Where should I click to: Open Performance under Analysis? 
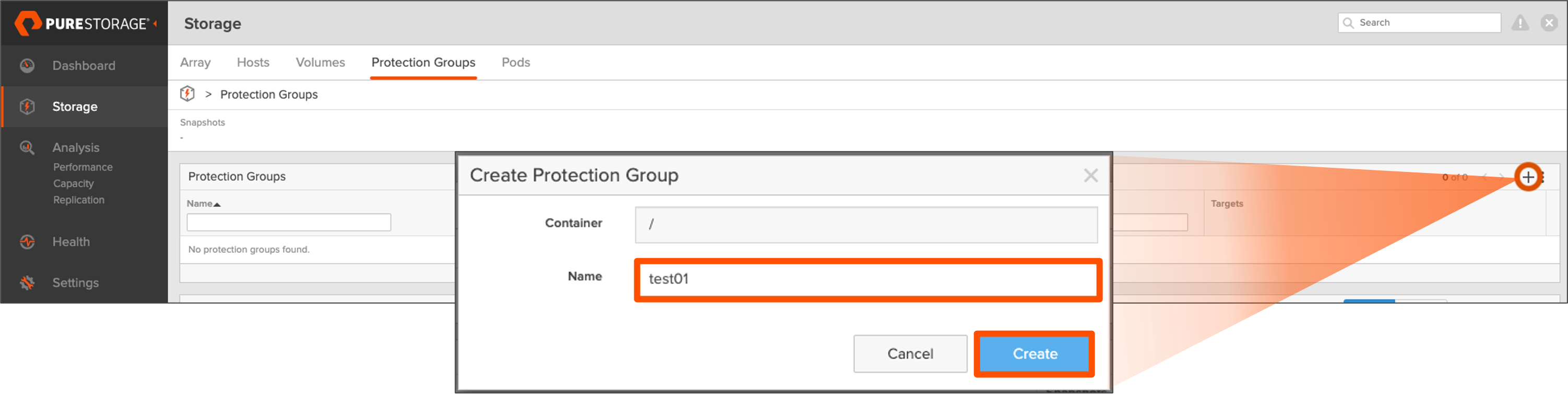83,167
